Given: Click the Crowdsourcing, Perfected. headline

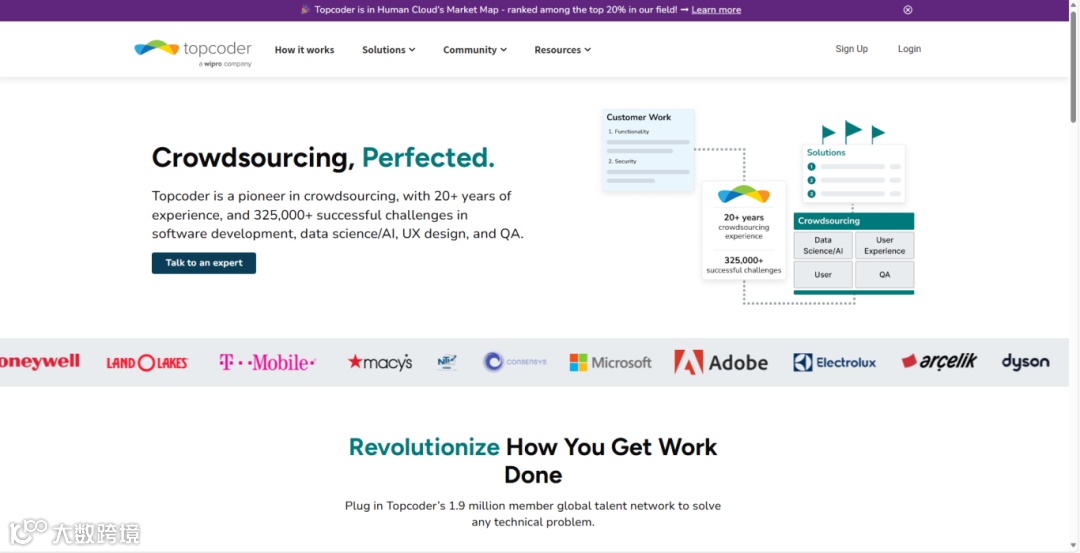Looking at the screenshot, I should [323, 158].
